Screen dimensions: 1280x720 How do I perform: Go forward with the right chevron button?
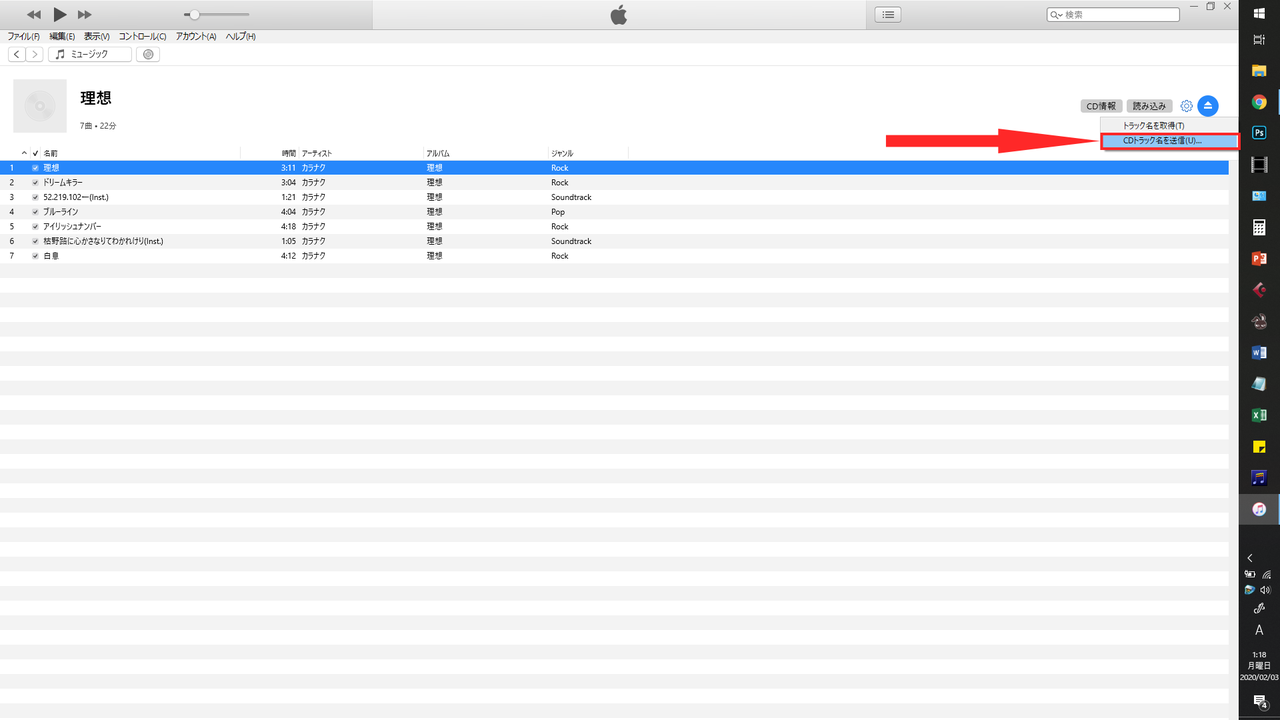[35, 54]
